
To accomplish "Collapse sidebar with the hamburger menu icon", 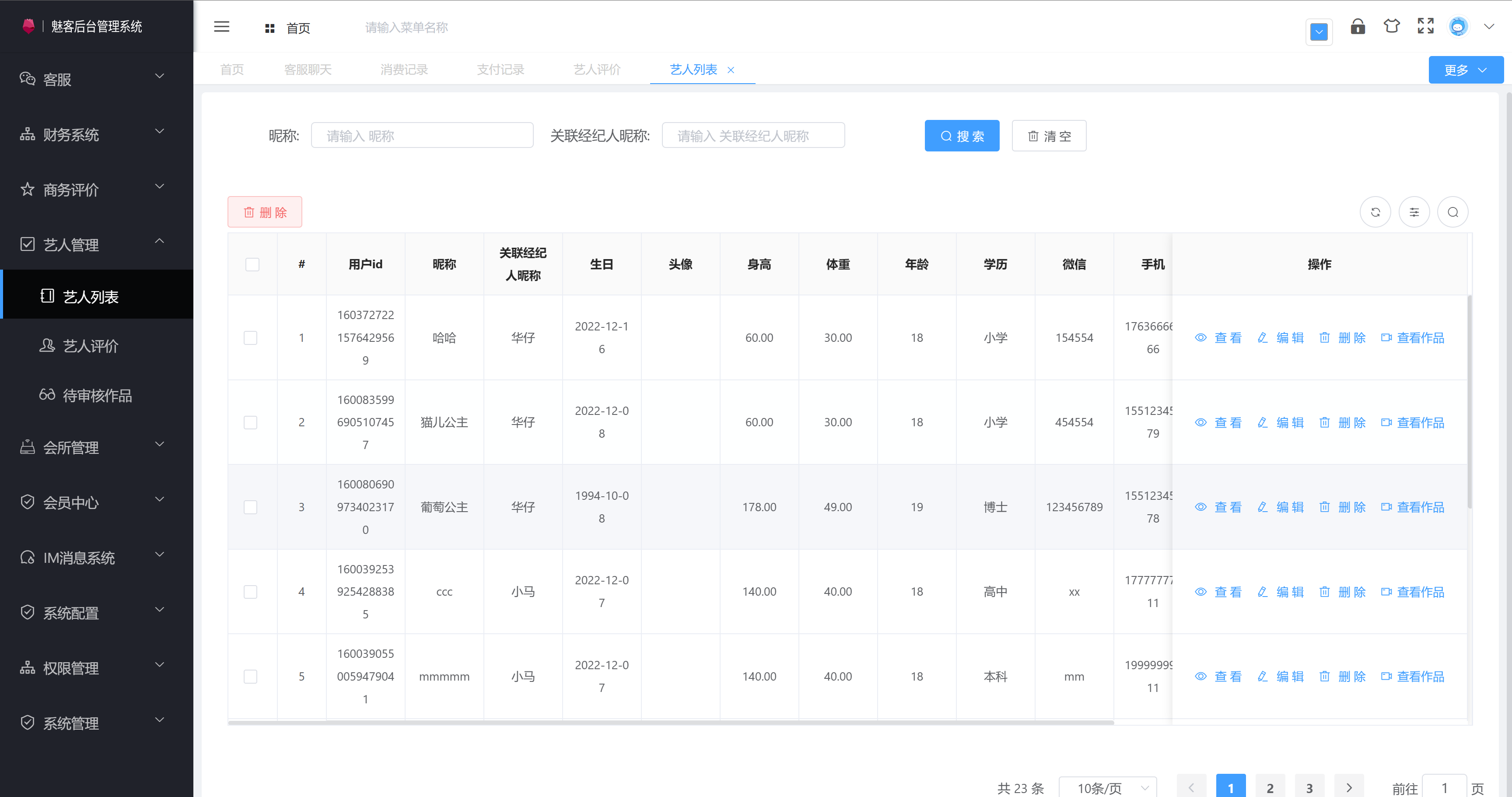I will tap(221, 27).
